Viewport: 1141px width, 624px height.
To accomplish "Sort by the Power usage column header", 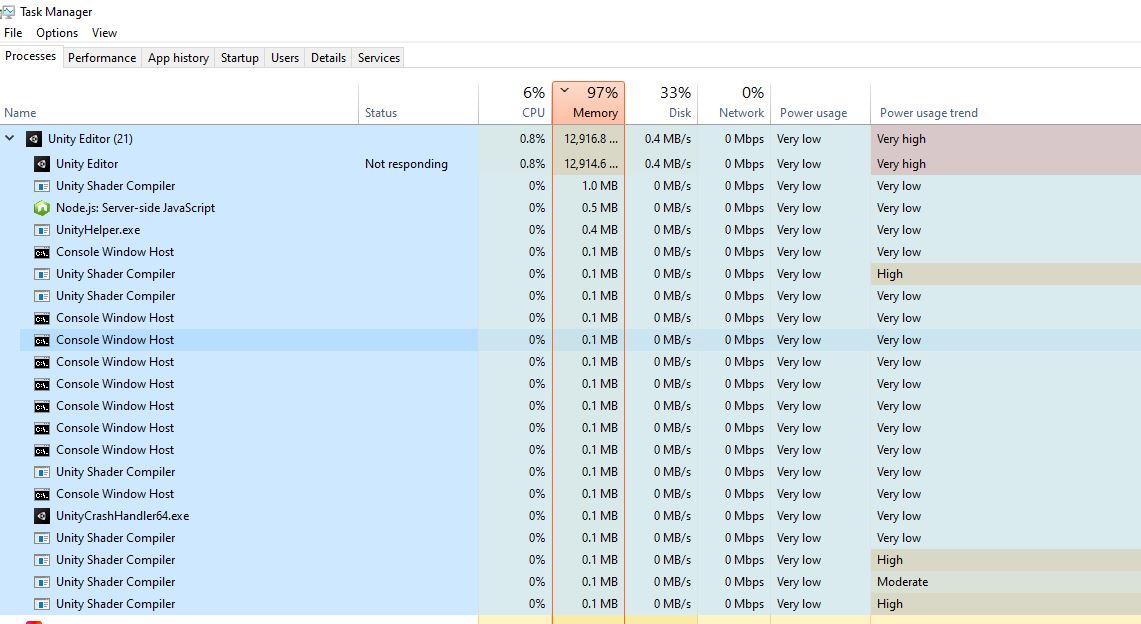I will point(821,103).
